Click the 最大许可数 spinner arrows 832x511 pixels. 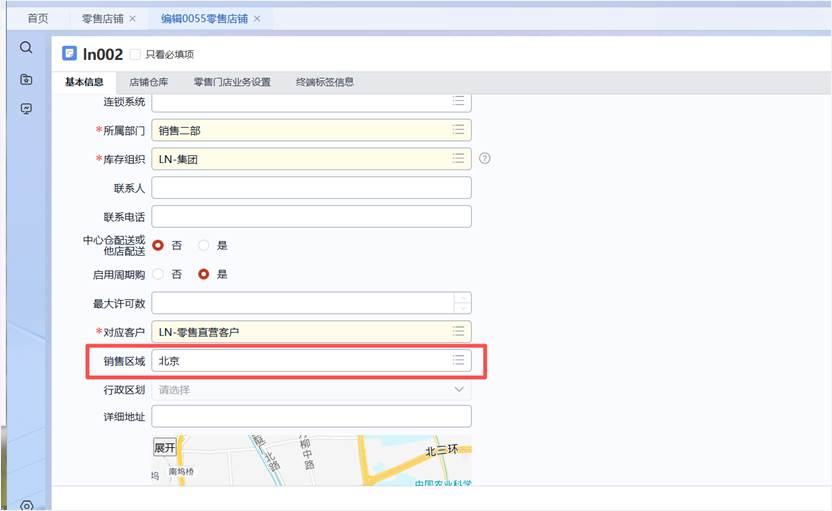(x=461, y=303)
